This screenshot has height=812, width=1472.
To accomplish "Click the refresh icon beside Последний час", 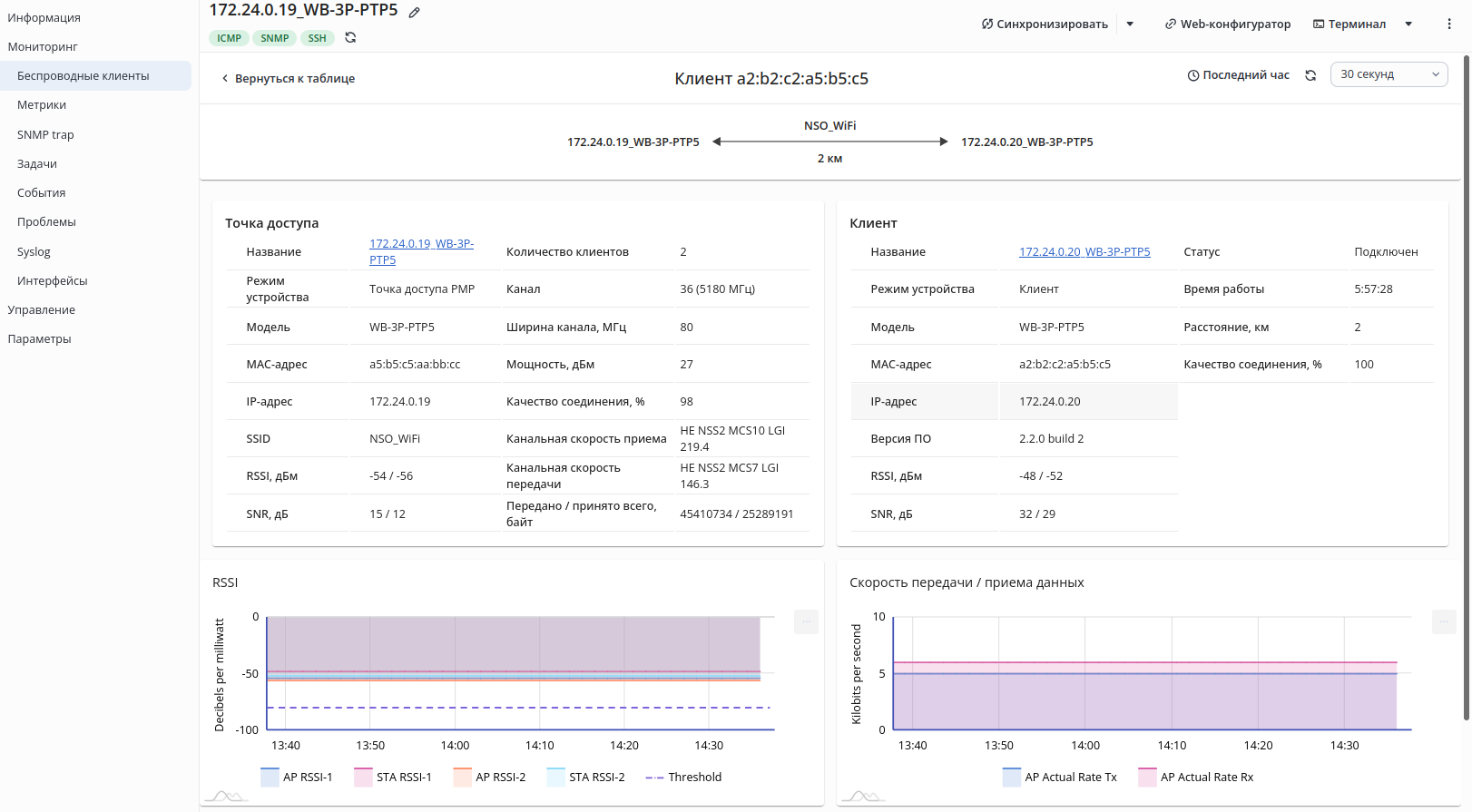I will pos(1310,75).
